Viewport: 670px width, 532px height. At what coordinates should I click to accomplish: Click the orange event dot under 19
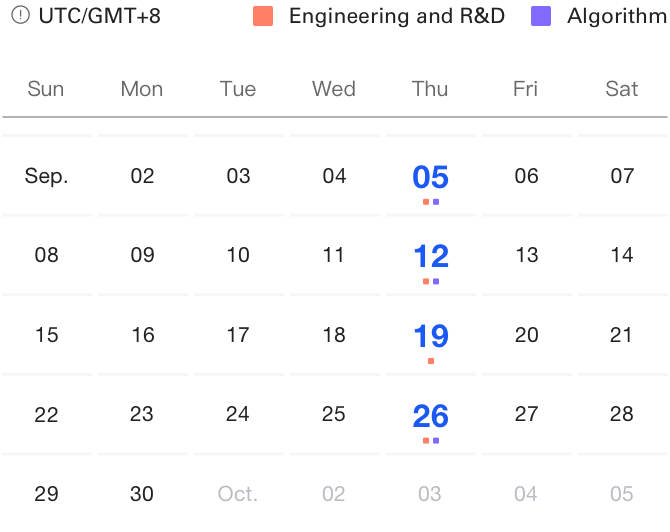coord(431,361)
